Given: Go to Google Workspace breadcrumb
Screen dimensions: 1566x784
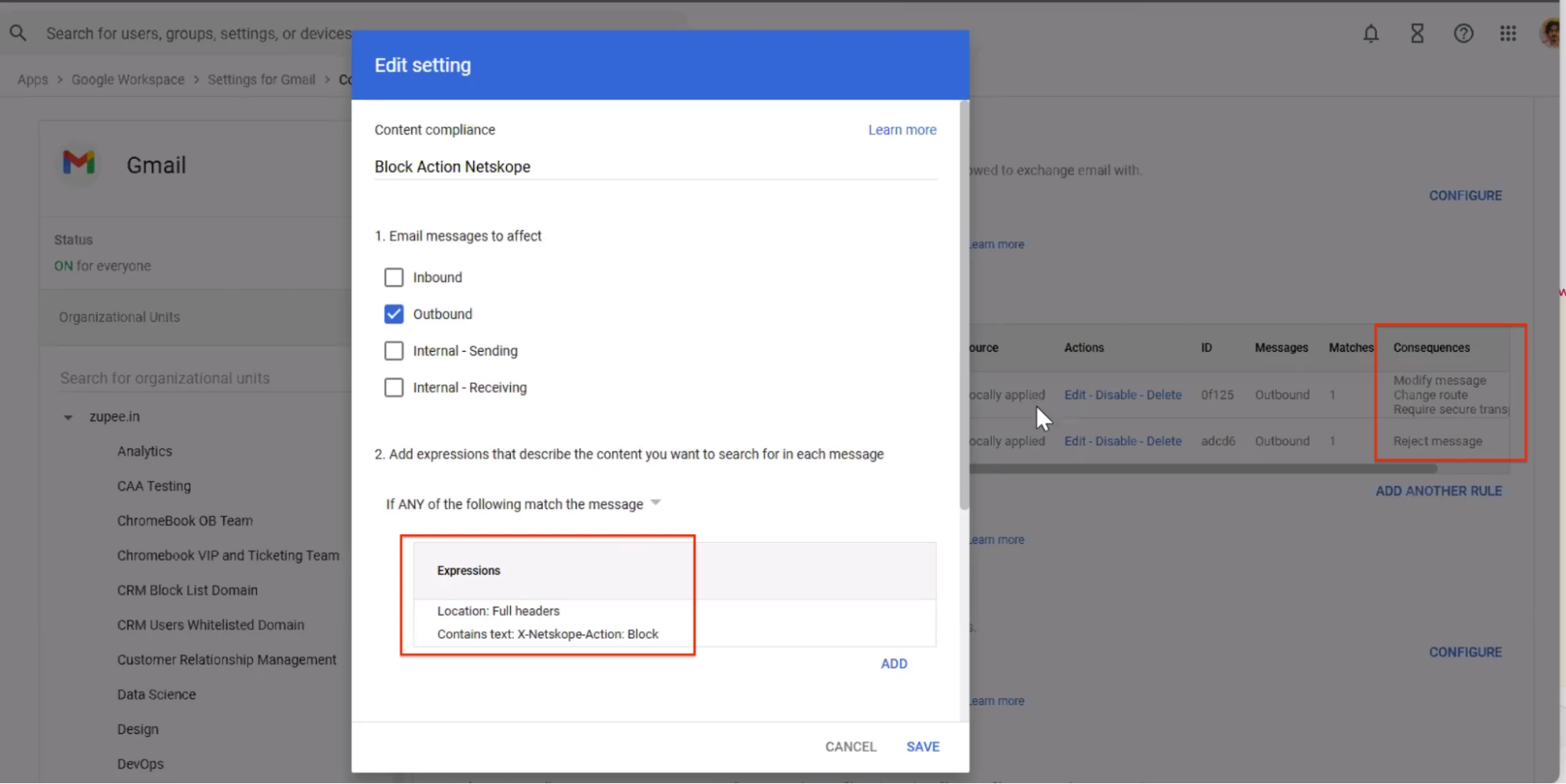Looking at the screenshot, I should [128, 79].
